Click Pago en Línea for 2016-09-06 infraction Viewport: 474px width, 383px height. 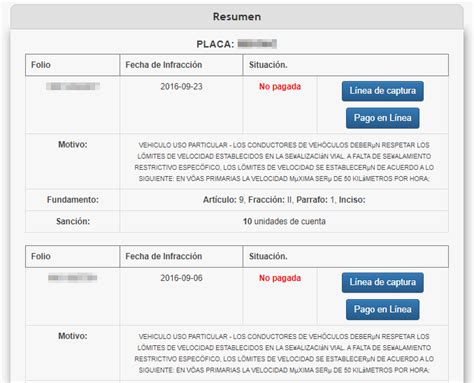click(x=382, y=309)
